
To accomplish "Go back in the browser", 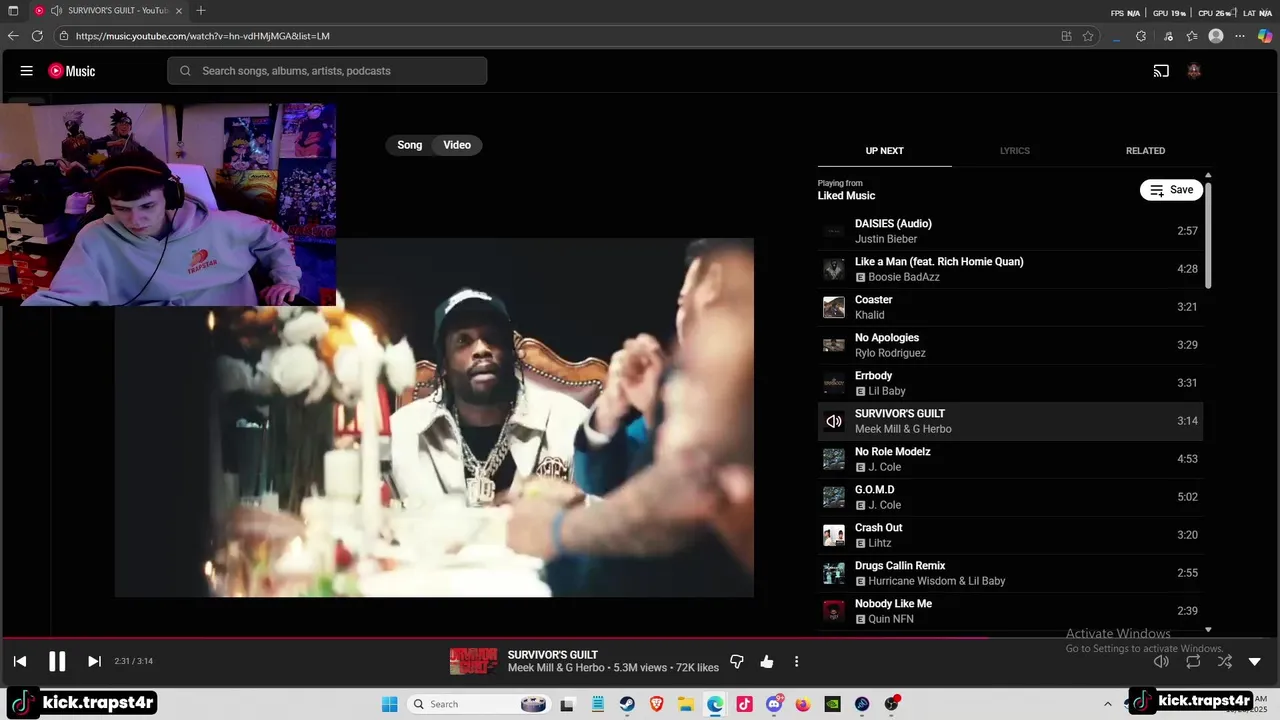I will 13,36.
